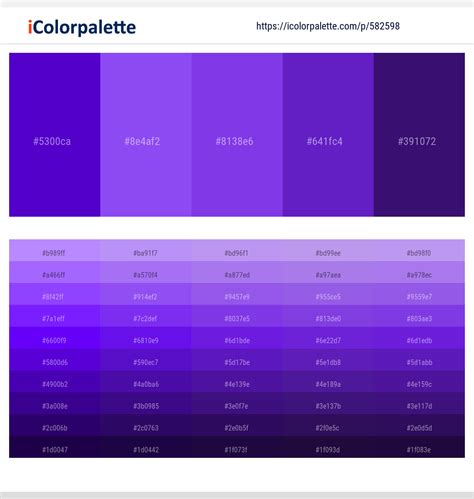Select the #8e4af2 color swatch

pyautogui.click(x=146, y=135)
